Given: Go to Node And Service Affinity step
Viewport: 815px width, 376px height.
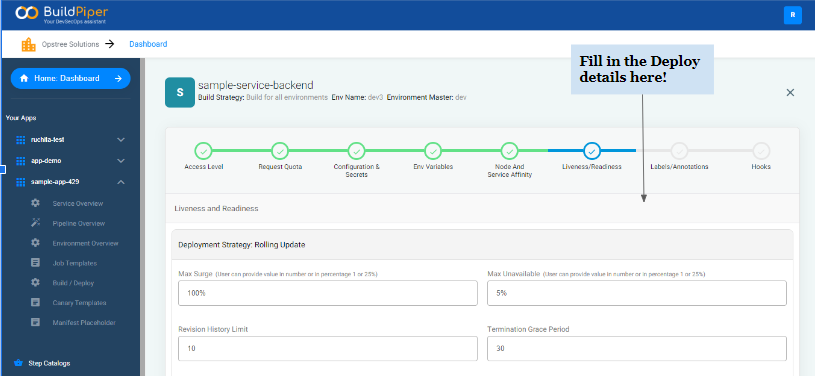Looking at the screenshot, I should pos(509,151).
